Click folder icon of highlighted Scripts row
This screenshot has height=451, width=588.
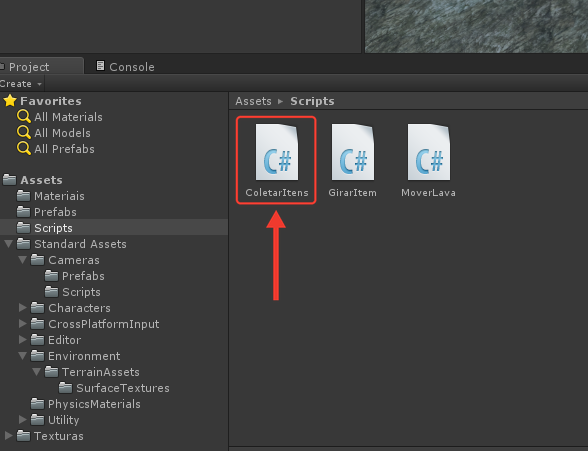click(24, 228)
